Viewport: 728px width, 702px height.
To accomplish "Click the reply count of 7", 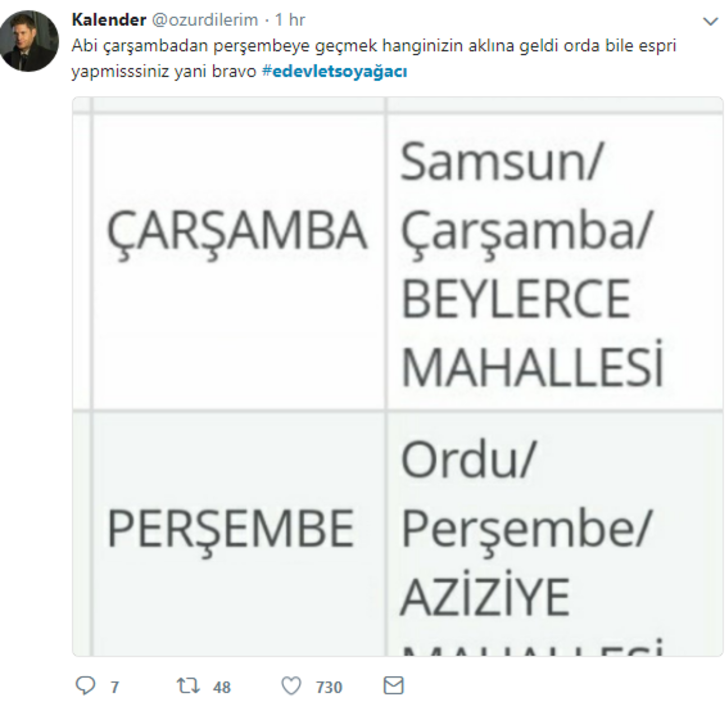I will [x=115, y=687].
